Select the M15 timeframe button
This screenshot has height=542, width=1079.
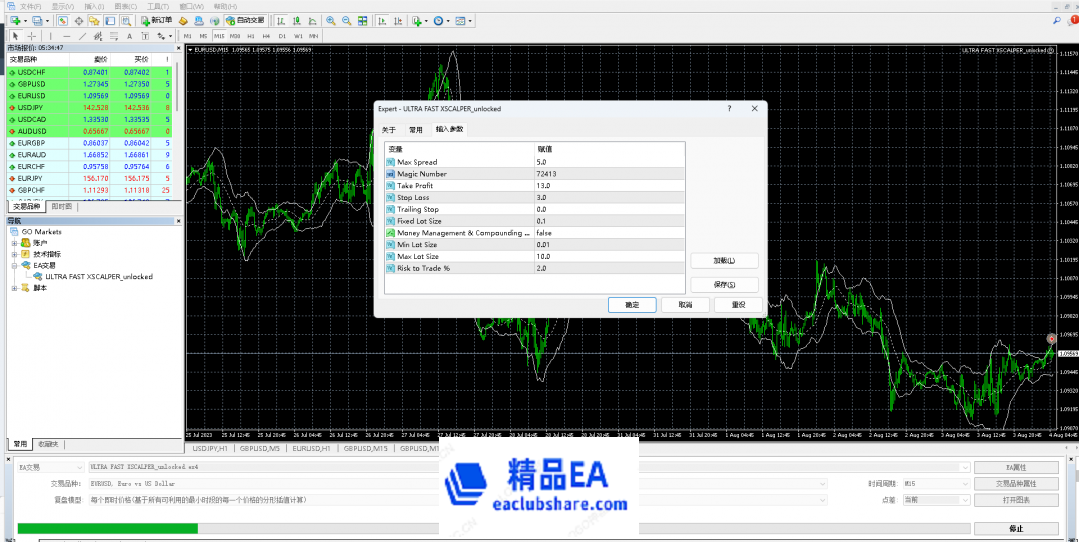(219, 36)
